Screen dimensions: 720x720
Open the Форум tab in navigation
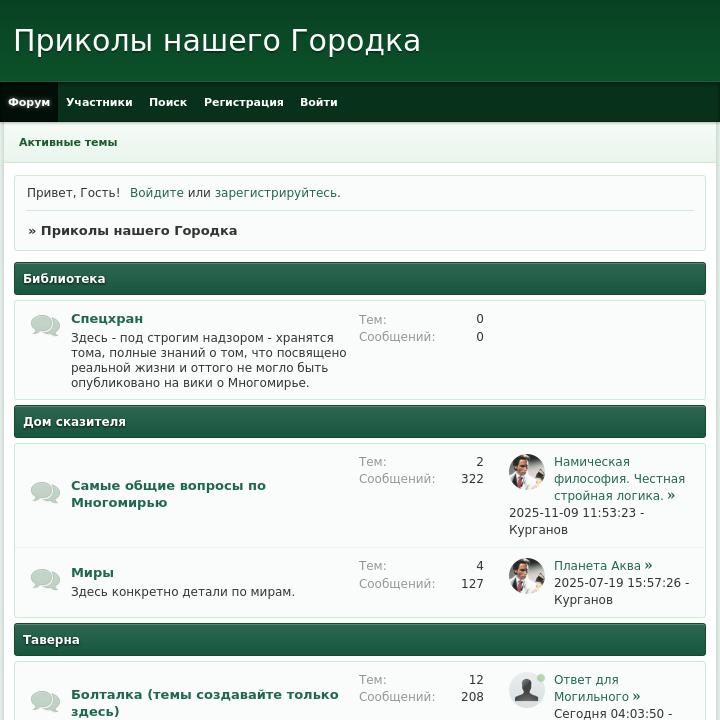tap(29, 102)
